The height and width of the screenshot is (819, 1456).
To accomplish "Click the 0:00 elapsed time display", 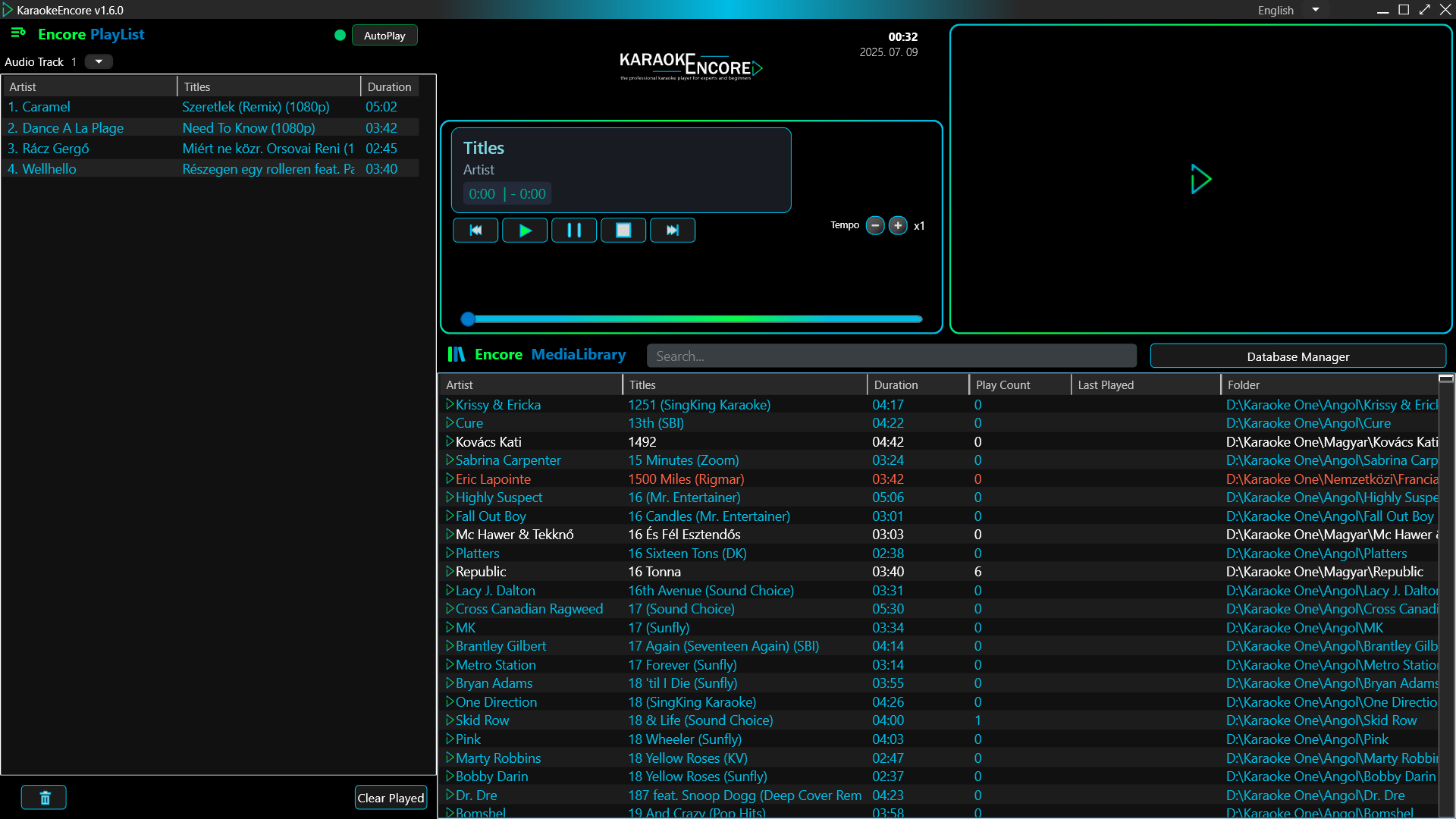I will [x=482, y=194].
